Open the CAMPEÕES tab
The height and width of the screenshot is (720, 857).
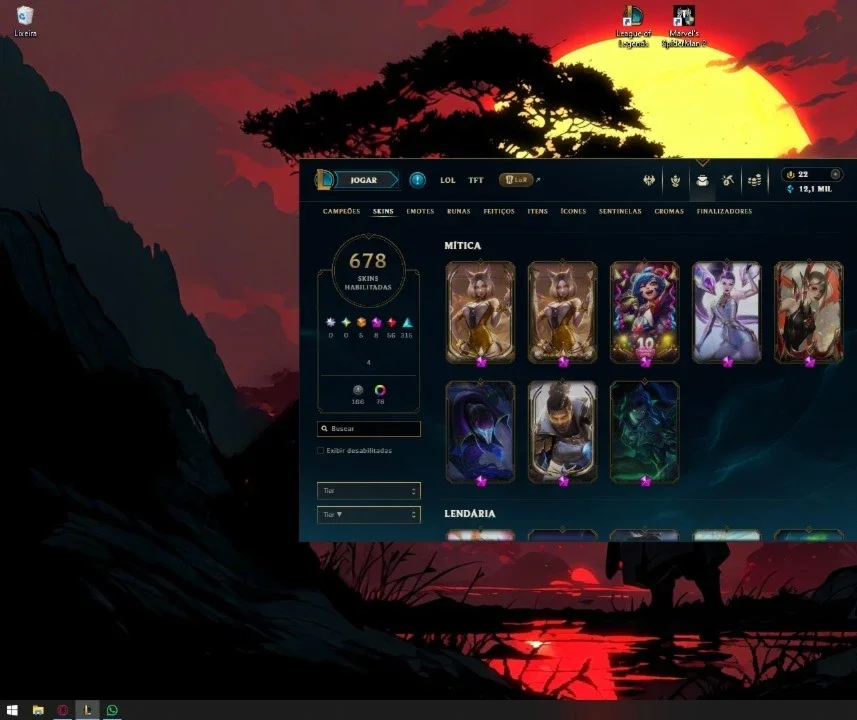[x=341, y=211]
